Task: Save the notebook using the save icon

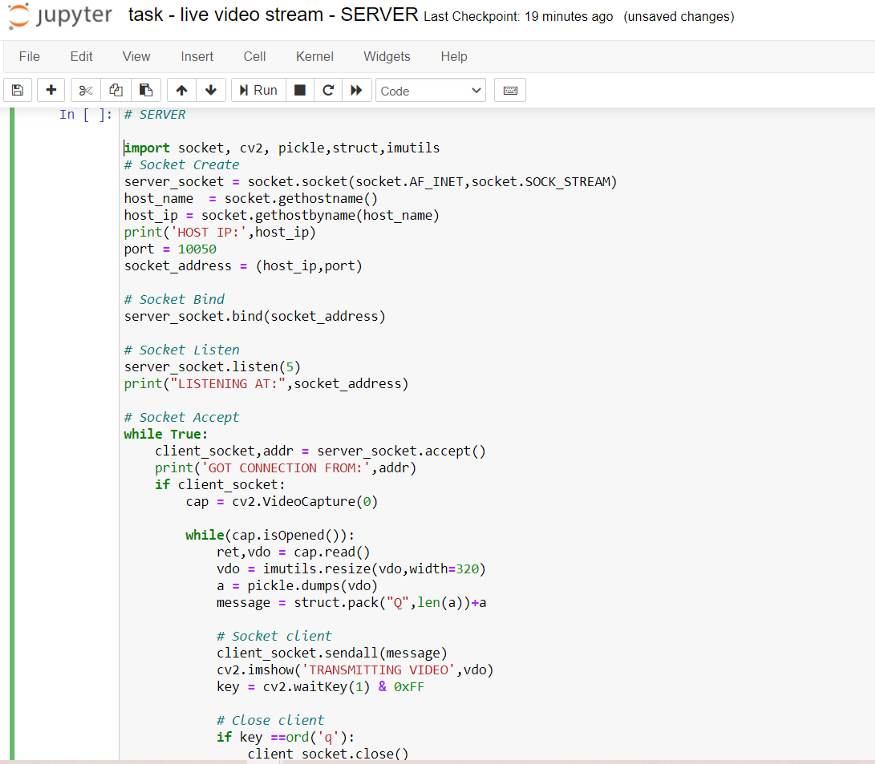Action: 17,89
